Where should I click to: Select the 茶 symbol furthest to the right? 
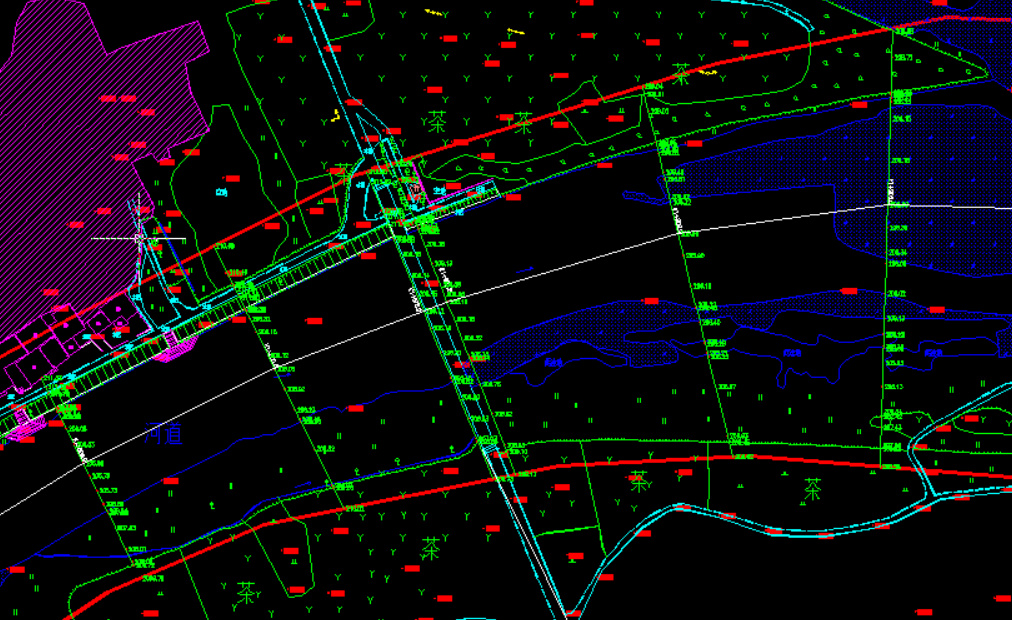[813, 488]
